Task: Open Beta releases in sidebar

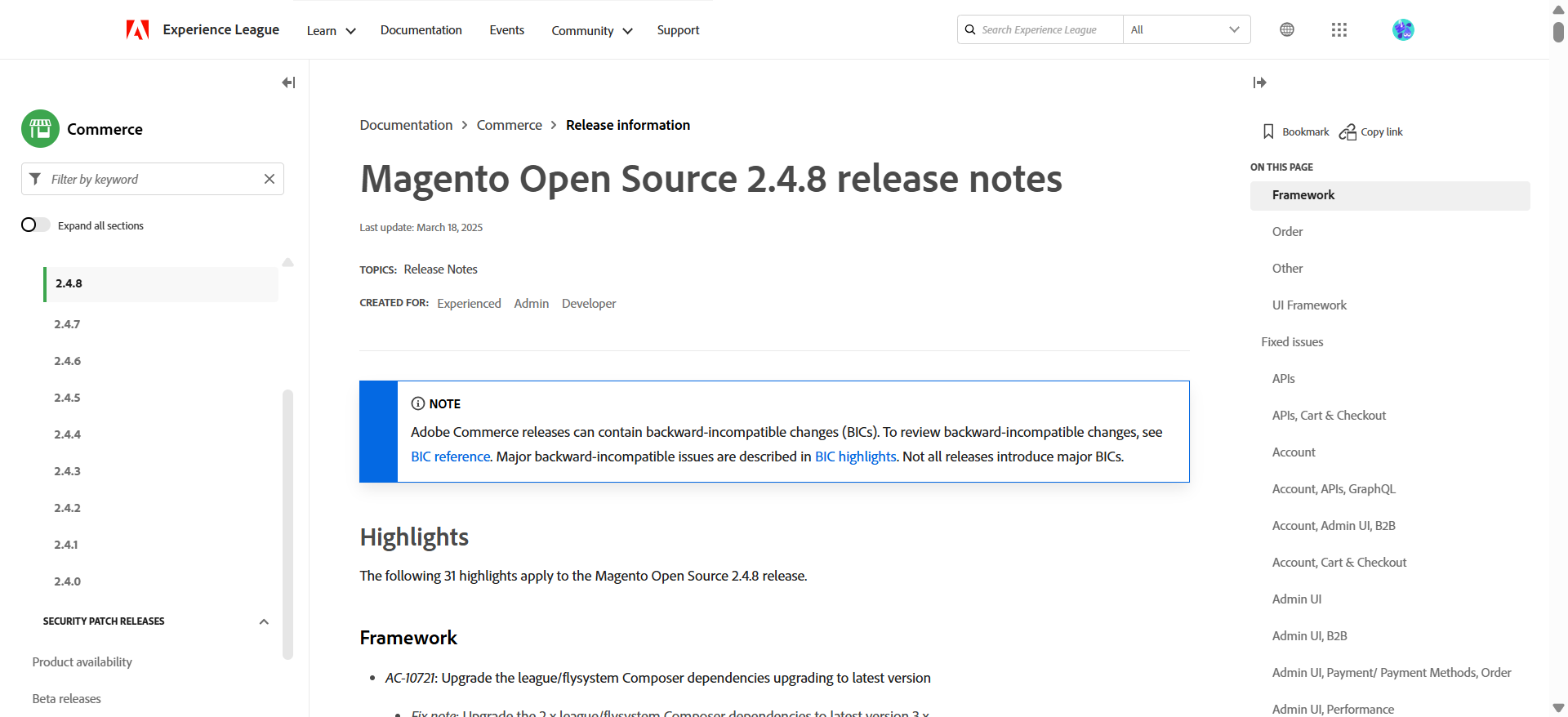Action: pyautogui.click(x=66, y=699)
